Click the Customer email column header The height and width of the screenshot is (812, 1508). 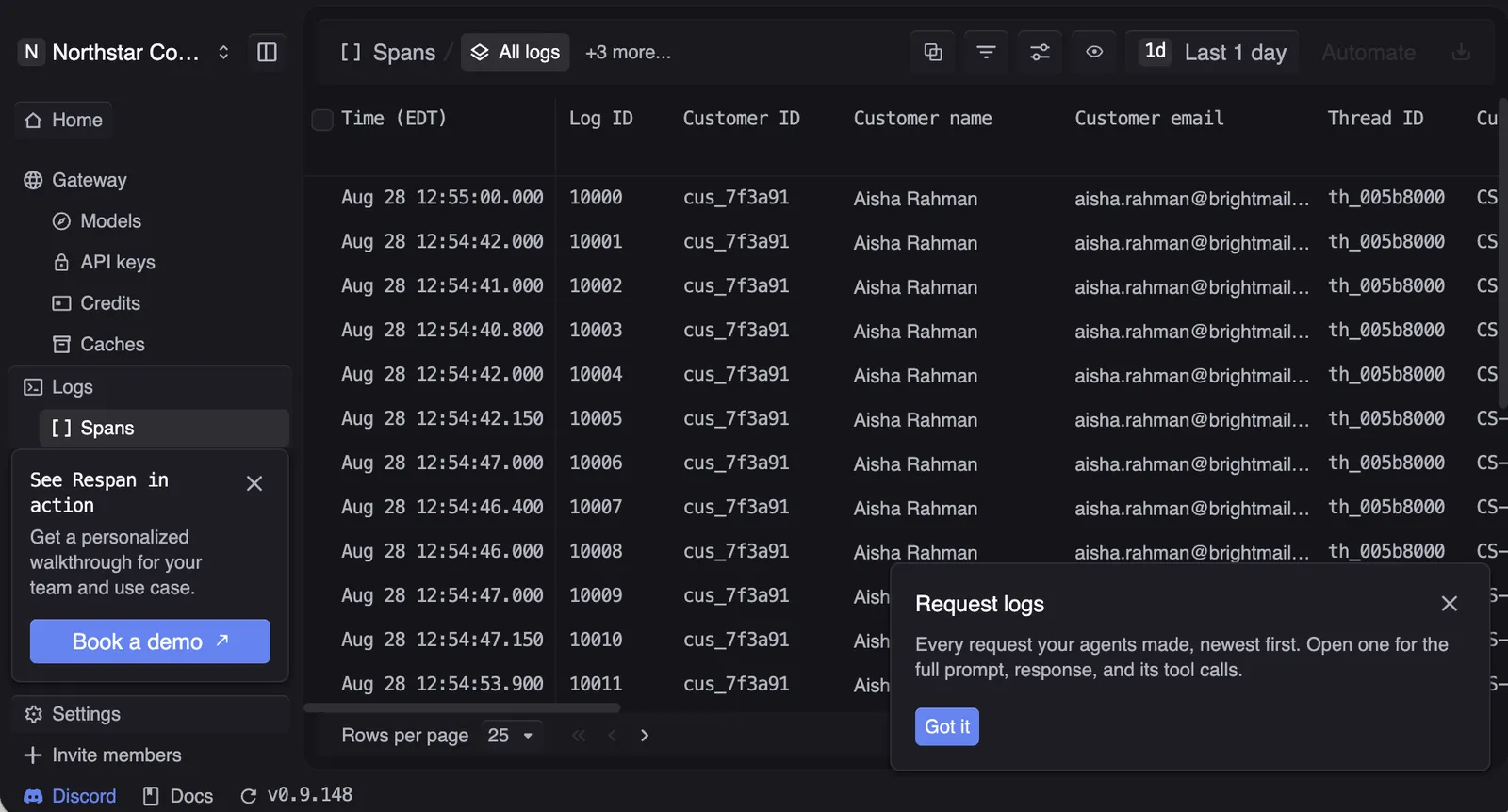coord(1149,118)
